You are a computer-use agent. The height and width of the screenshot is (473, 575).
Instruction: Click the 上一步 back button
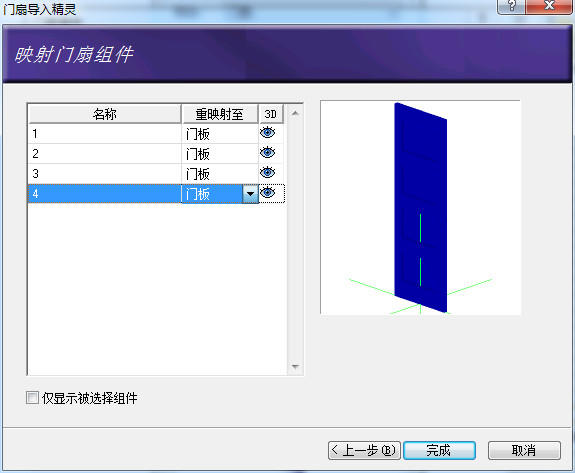click(364, 450)
